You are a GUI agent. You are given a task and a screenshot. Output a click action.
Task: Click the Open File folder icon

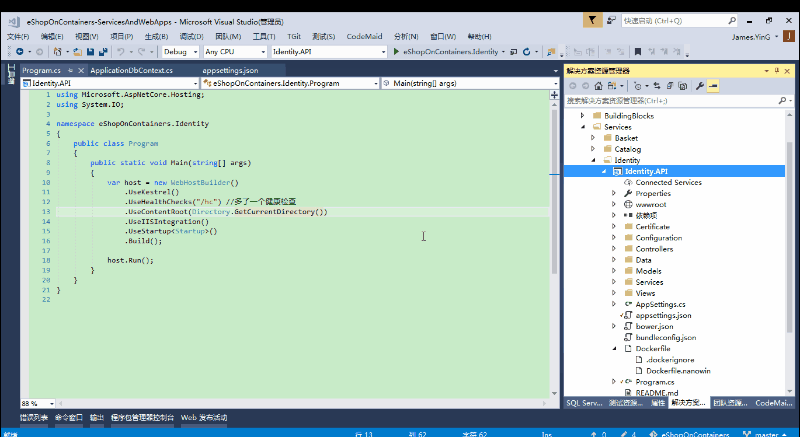click(x=78, y=52)
